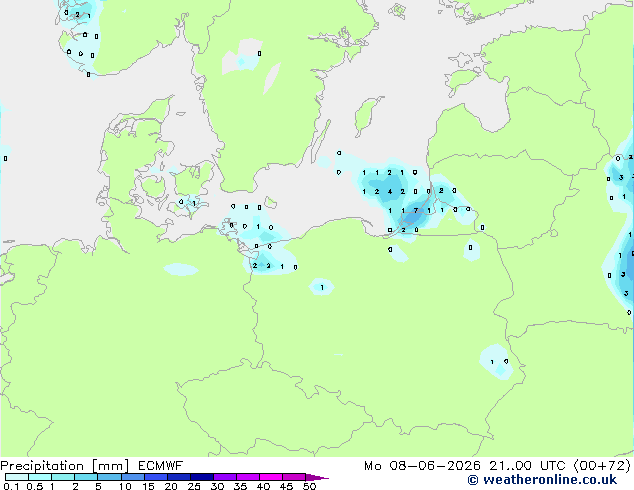The width and height of the screenshot is (634, 490).
Task: Click the '7' precipitation value on the map
Action: coord(416,211)
